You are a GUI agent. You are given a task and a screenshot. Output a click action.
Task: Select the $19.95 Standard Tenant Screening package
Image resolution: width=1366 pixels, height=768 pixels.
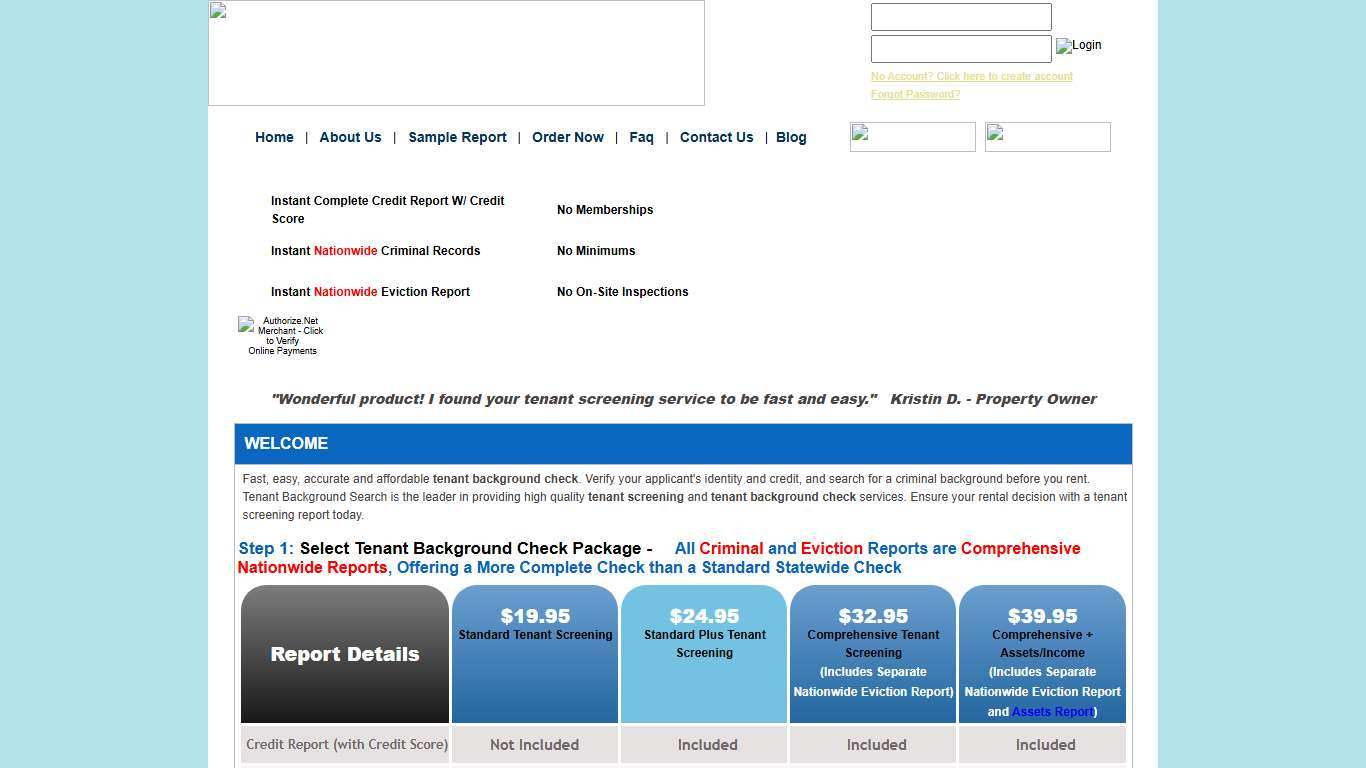click(534, 654)
